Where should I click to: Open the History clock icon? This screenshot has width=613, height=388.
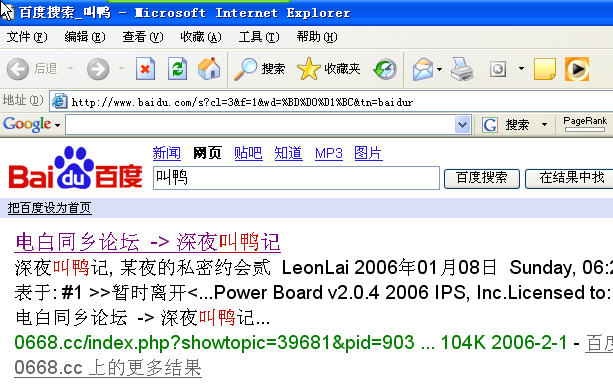click(385, 69)
